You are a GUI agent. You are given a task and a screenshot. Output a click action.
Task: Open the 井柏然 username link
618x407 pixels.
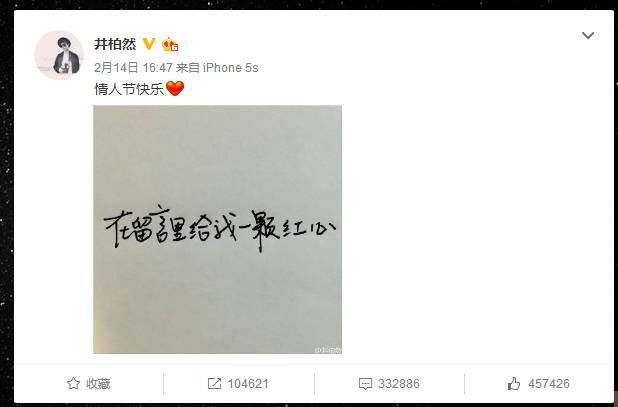click(x=115, y=44)
